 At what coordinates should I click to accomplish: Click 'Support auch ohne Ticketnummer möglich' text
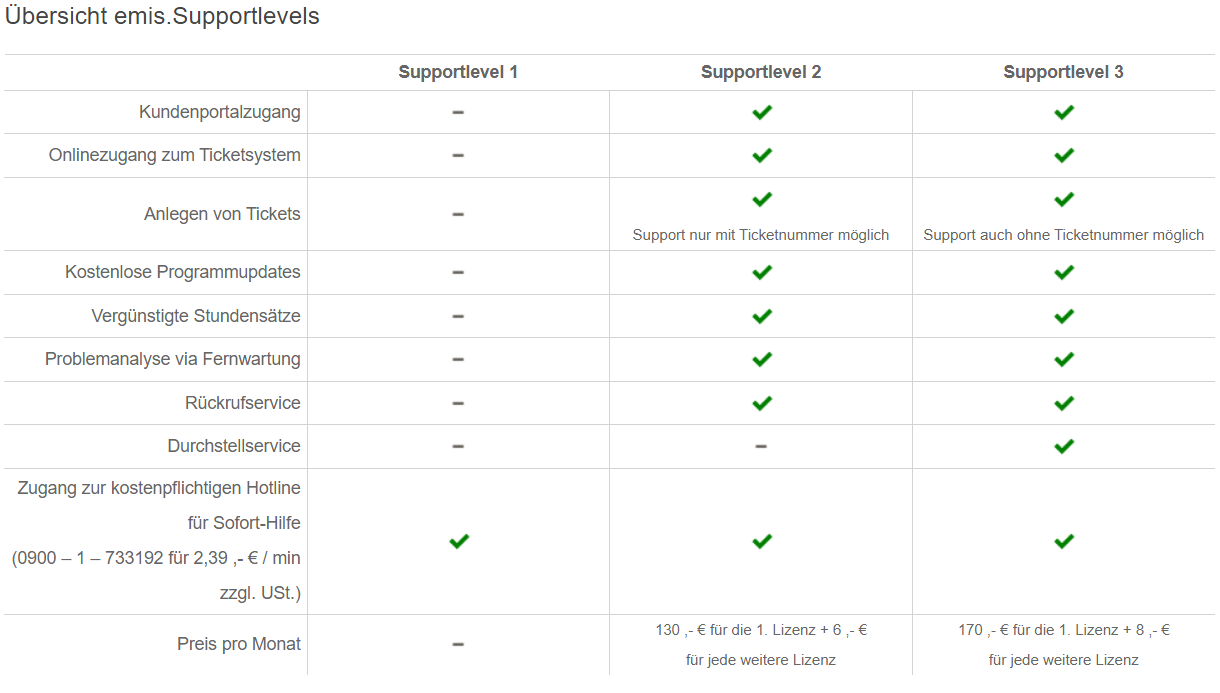(x=1064, y=235)
